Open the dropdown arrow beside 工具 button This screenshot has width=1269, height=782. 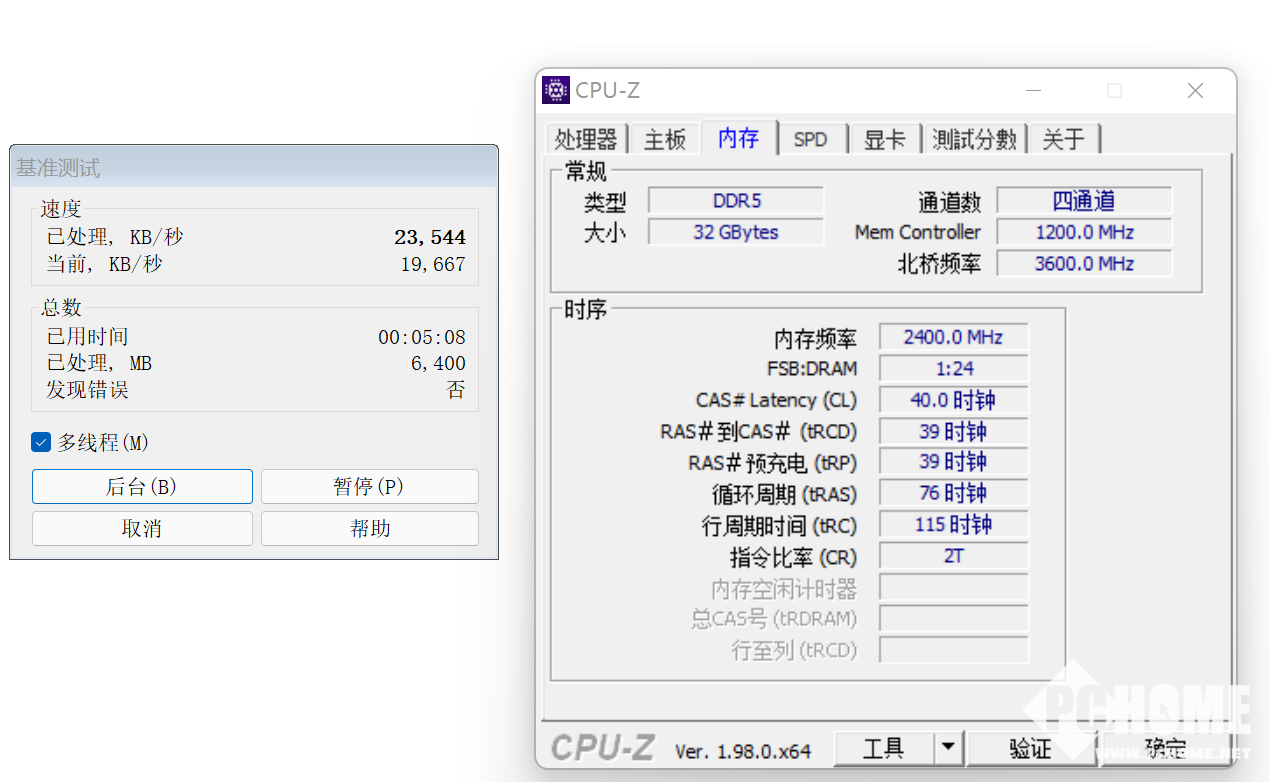tap(948, 748)
